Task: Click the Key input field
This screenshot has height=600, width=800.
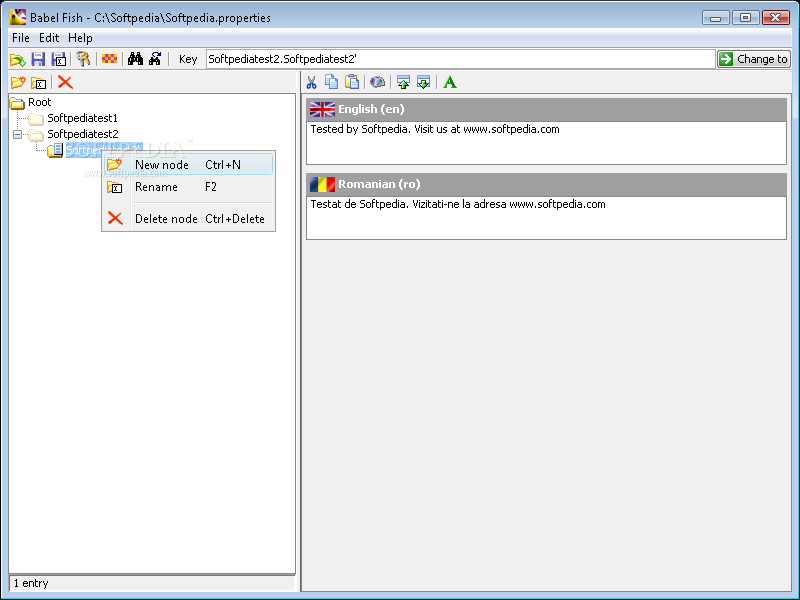Action: (x=460, y=59)
